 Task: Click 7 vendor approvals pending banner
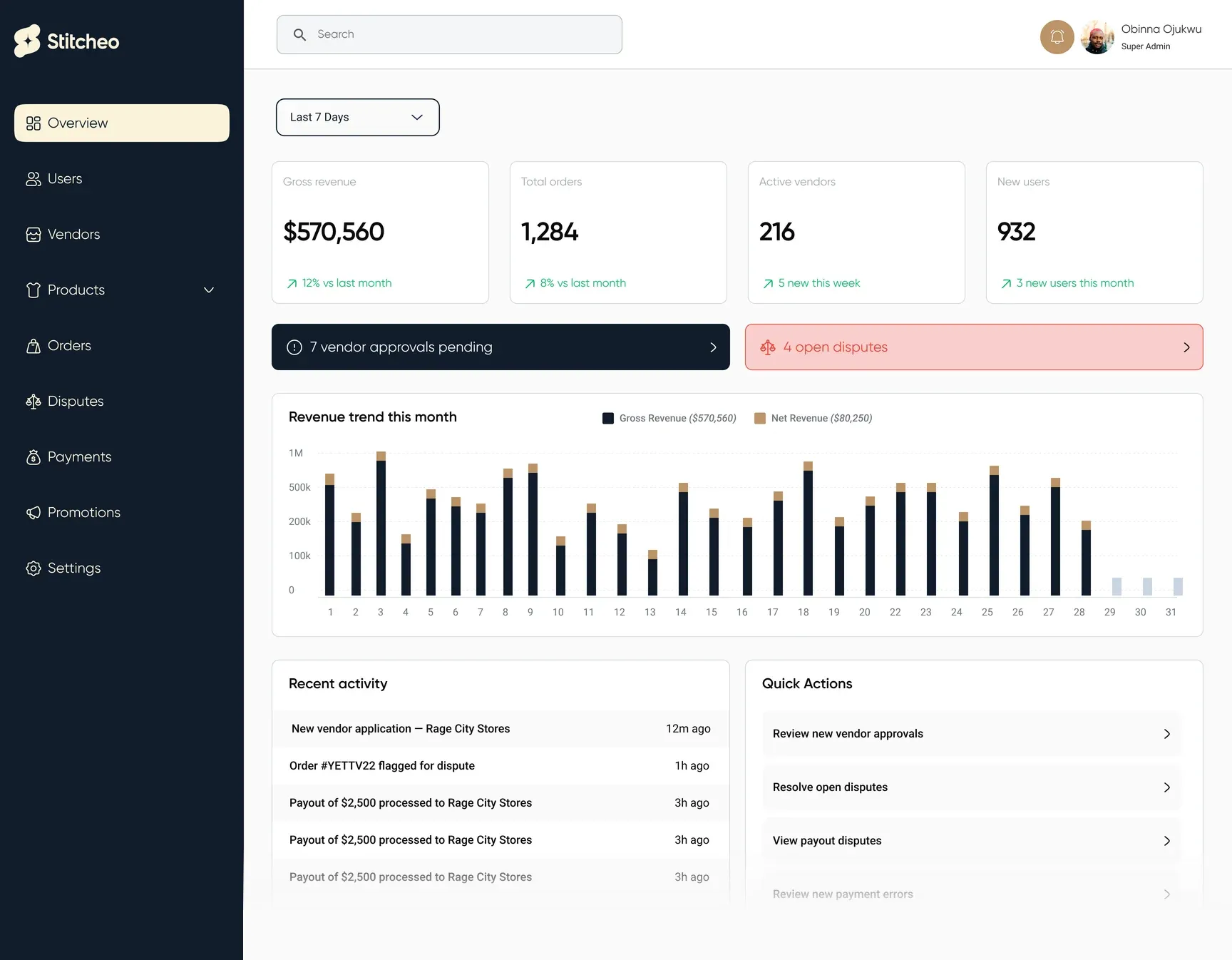tap(500, 347)
